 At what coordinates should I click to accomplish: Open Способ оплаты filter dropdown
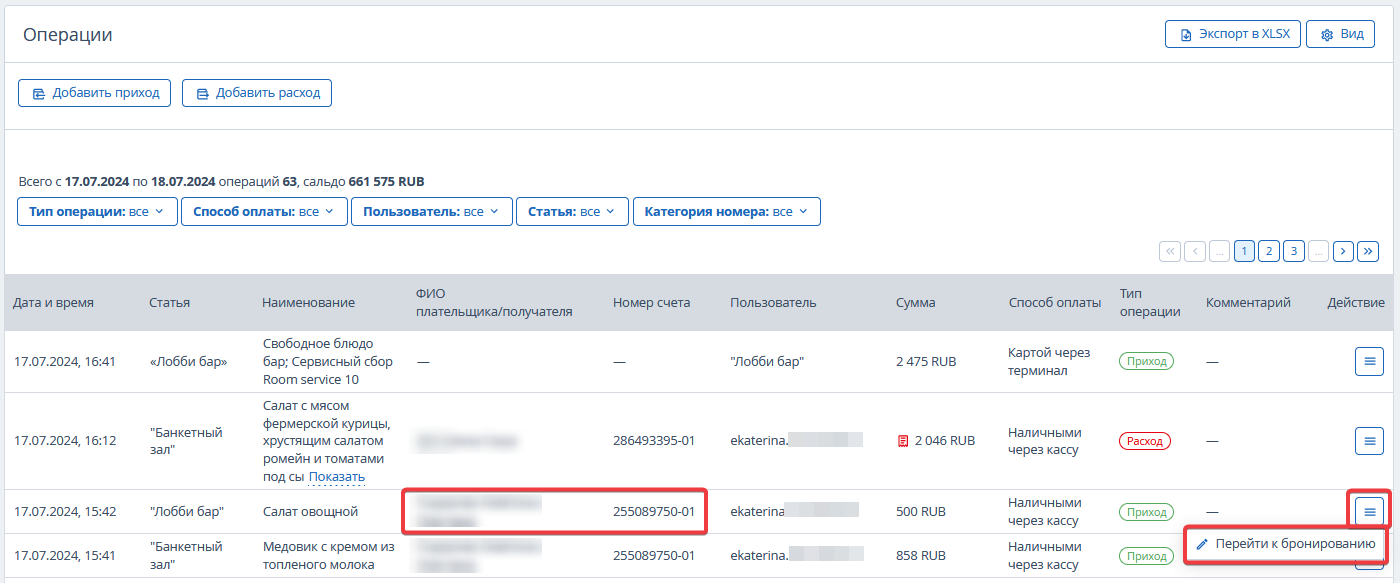pyautogui.click(x=264, y=212)
